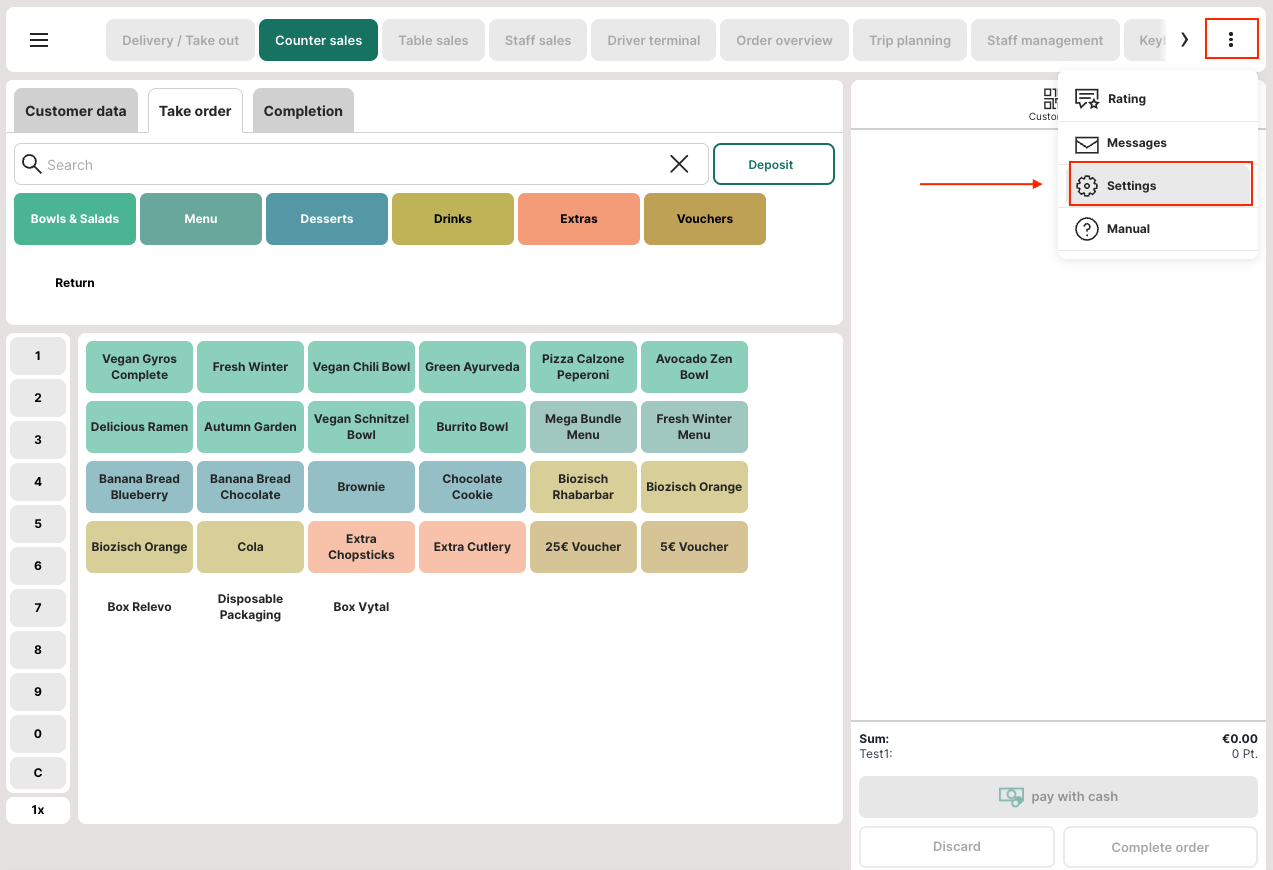Click the 1x quantity button
Viewport: 1273px width, 870px height.
[x=38, y=810]
